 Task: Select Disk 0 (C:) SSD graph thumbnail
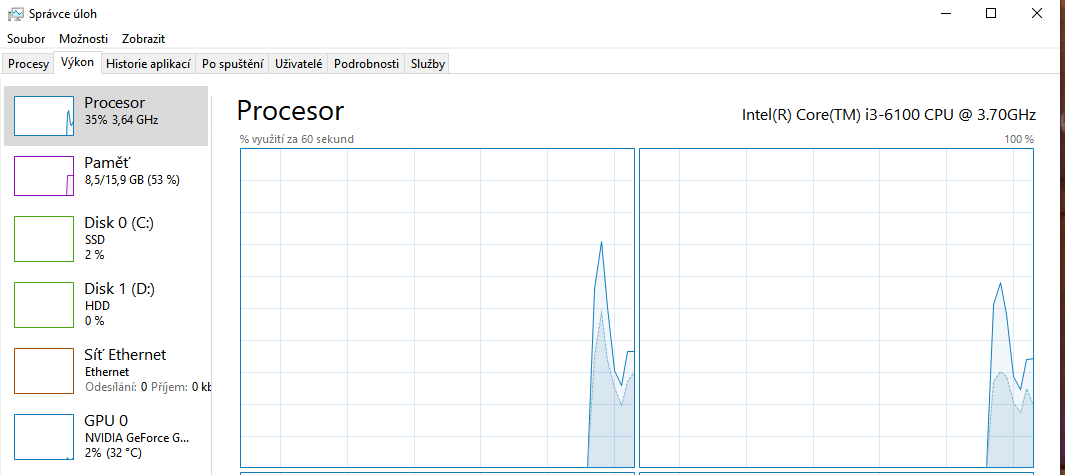[x=44, y=238]
